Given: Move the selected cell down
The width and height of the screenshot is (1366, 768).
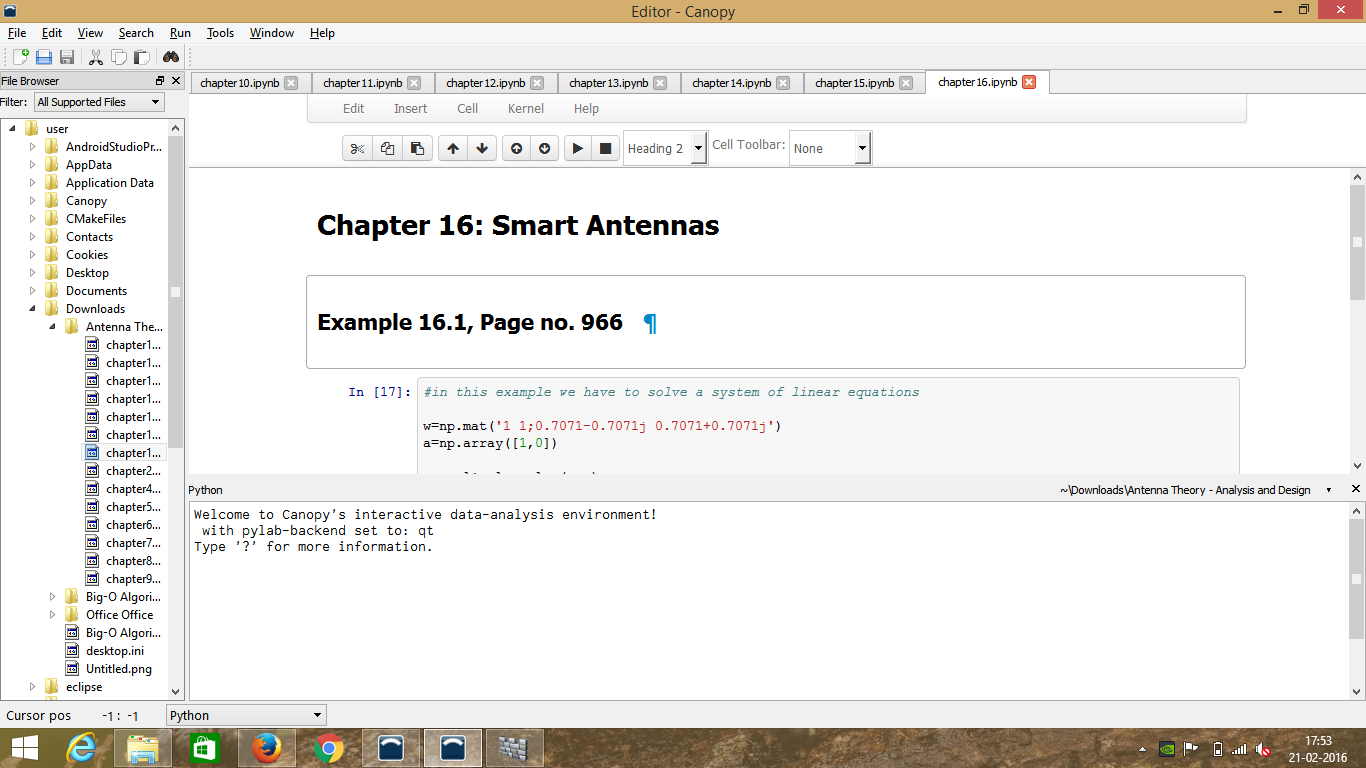Looking at the screenshot, I should pos(482,149).
